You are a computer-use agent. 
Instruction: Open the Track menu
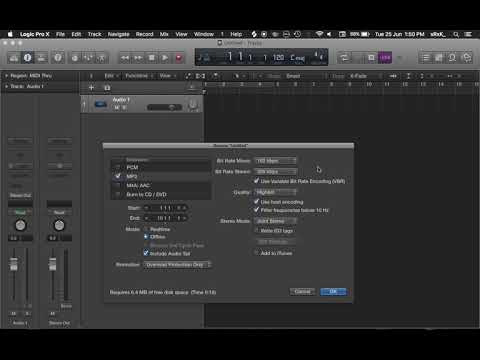pos(94,34)
